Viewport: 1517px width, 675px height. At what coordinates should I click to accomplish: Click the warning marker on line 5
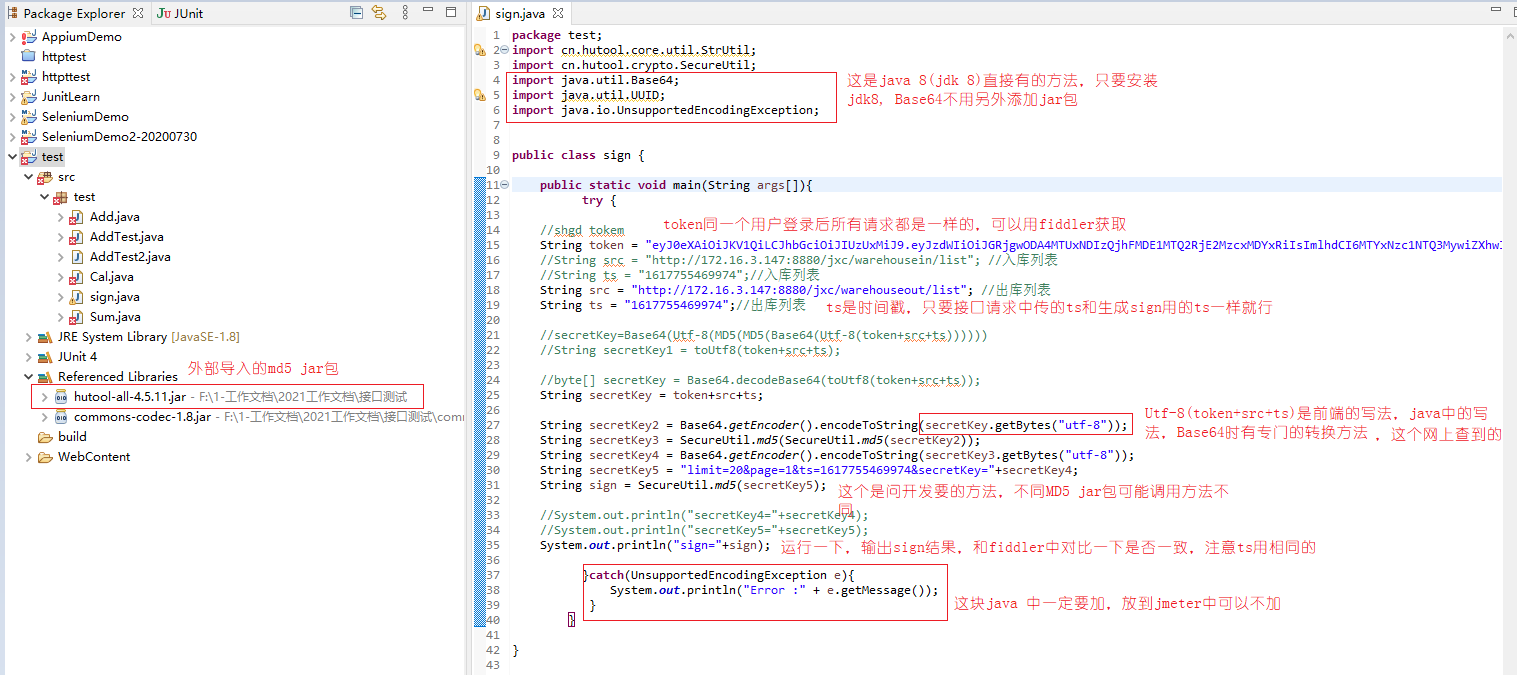[479, 95]
